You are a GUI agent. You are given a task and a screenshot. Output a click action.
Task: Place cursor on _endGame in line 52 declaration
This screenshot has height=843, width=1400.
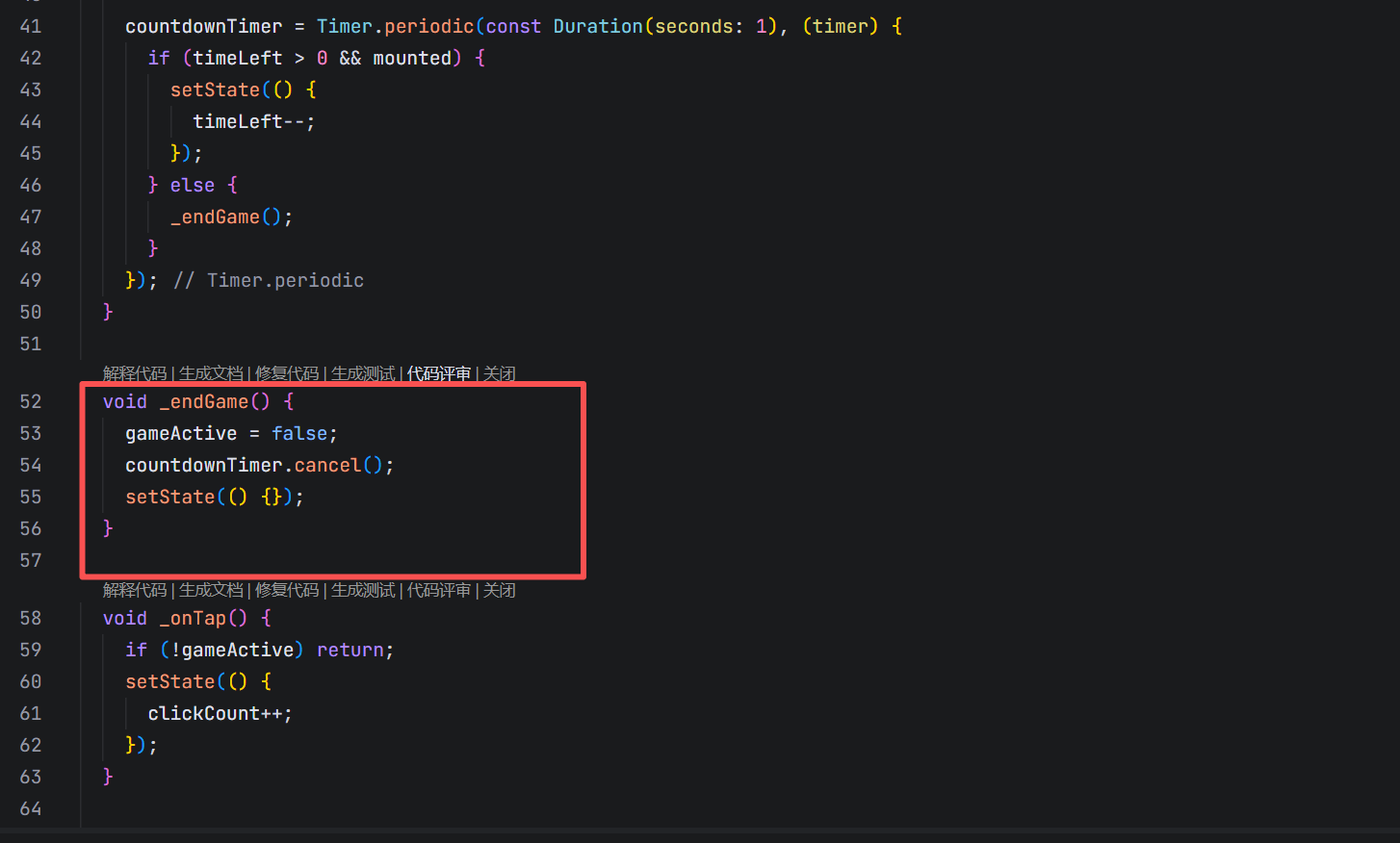204,401
